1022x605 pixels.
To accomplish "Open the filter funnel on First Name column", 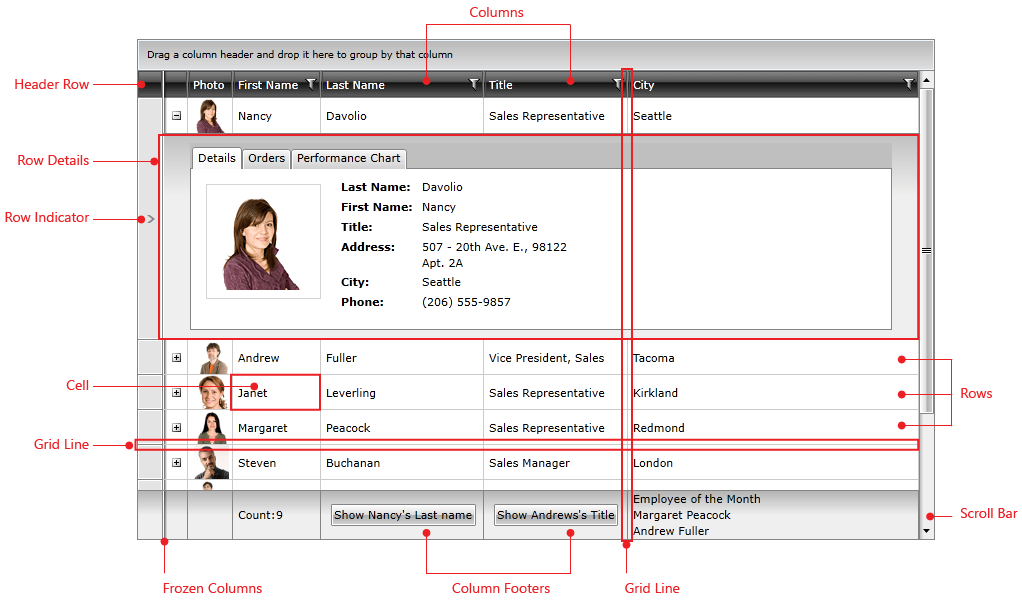I will [310, 84].
